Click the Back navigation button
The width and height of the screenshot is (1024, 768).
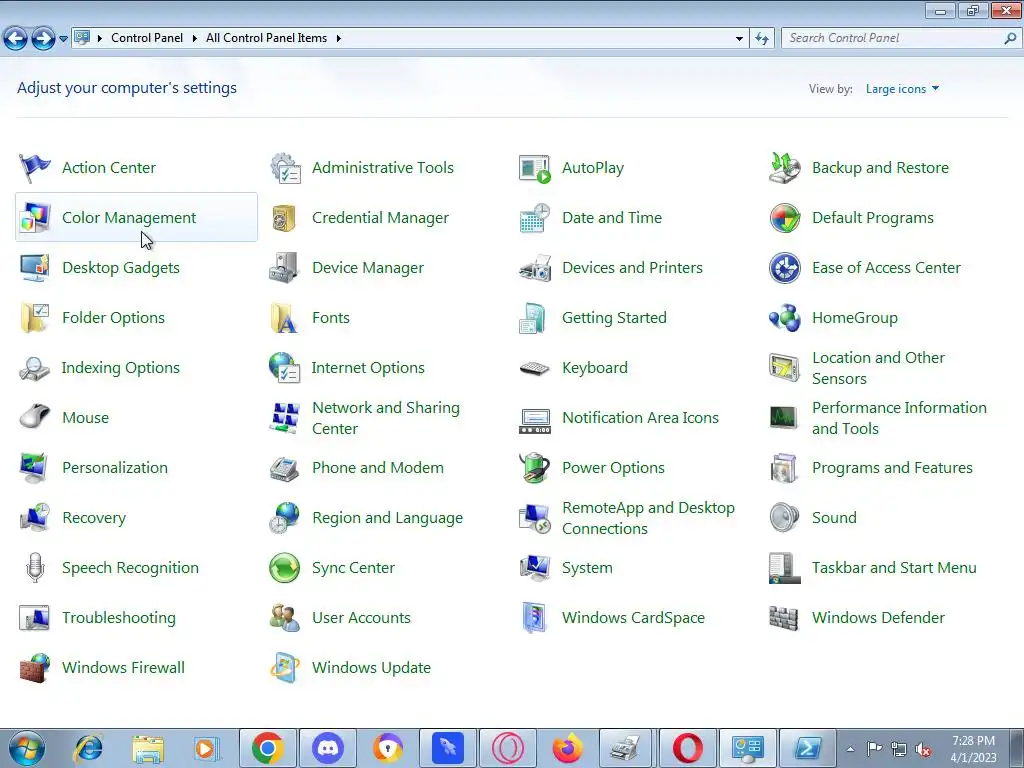(16, 39)
